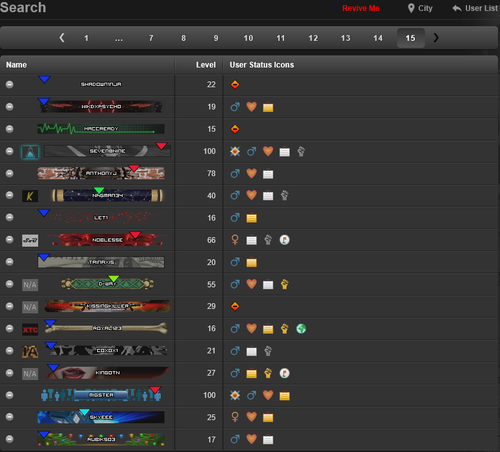Click the star icon in Mister's row
This screenshot has width=500, height=452.
tap(235, 395)
